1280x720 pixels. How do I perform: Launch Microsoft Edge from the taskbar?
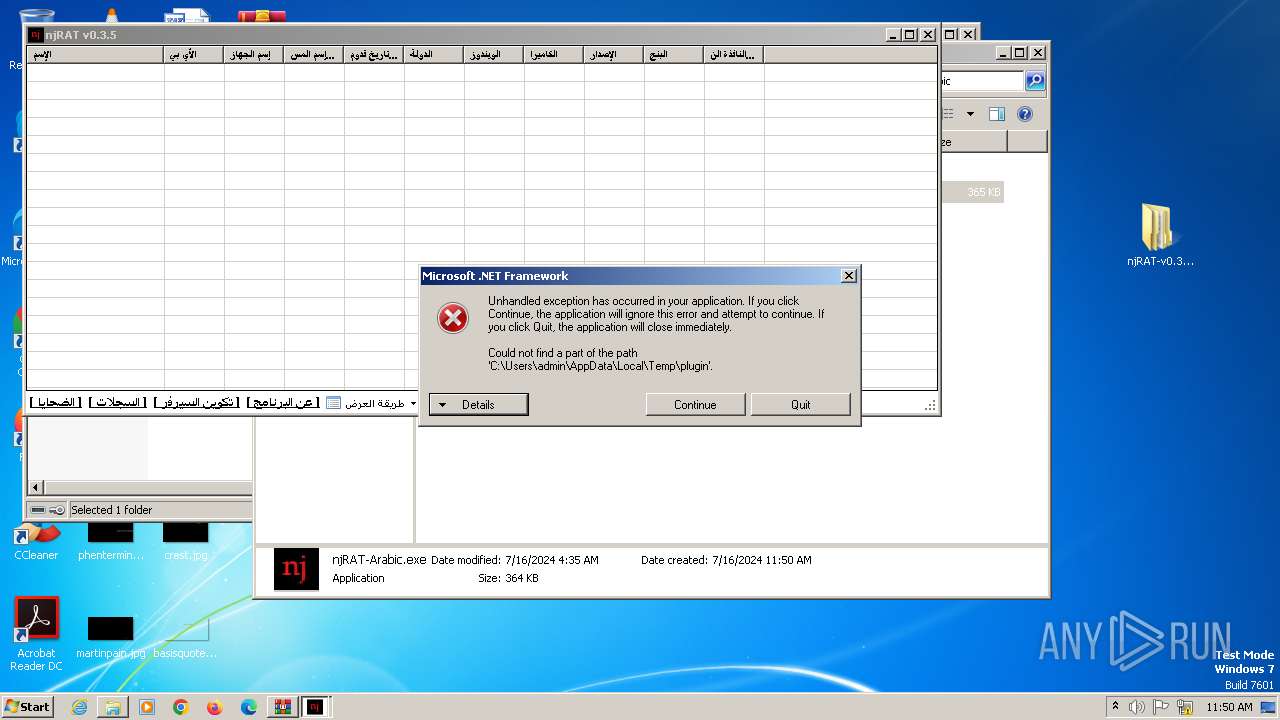pyautogui.click(x=249, y=707)
